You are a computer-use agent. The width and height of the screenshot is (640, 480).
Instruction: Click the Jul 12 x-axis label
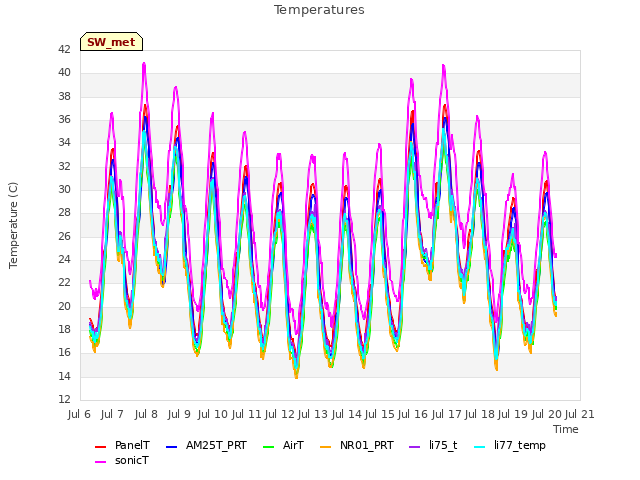tap(280, 414)
